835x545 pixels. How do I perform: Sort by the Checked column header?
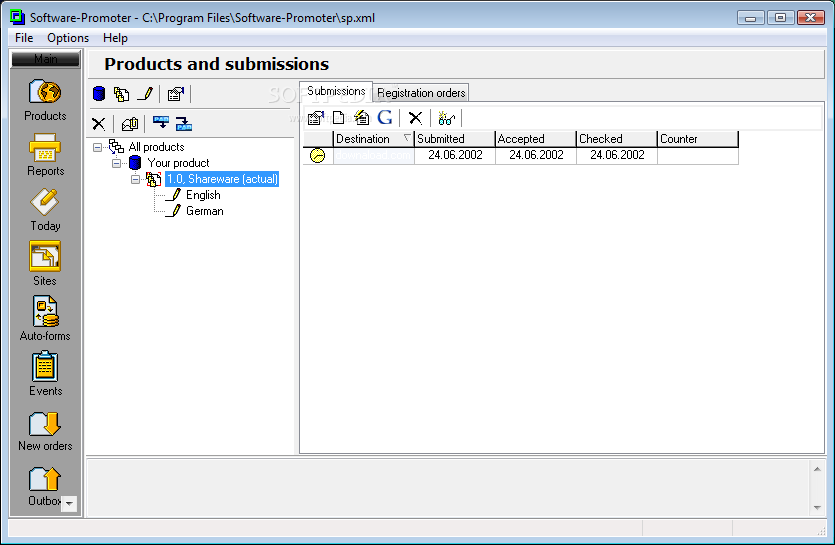pos(617,139)
